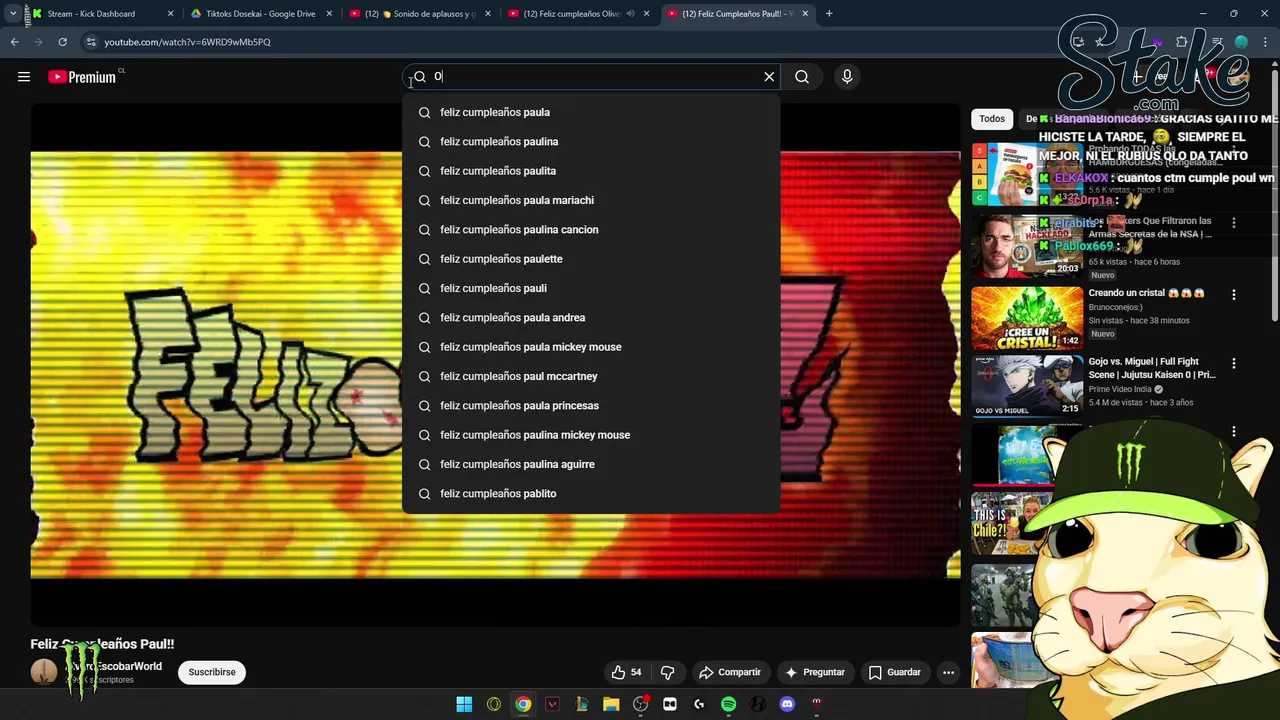Choose suggestion 'feliz cumpleaños pablito'
Viewport: 1280px width, 720px height.
tap(591, 493)
